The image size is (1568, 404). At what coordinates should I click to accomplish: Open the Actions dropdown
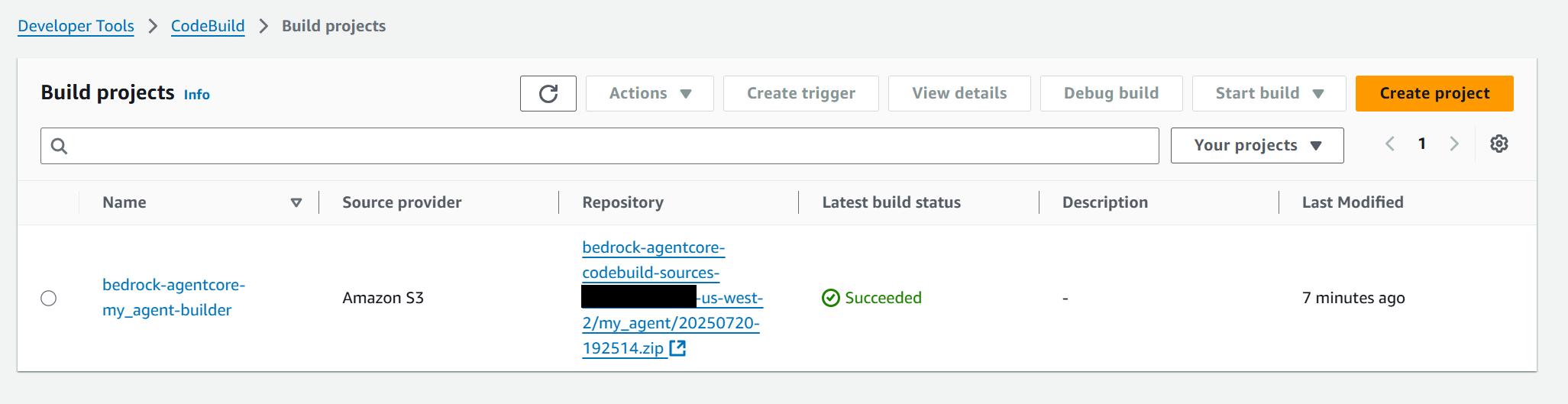point(649,93)
